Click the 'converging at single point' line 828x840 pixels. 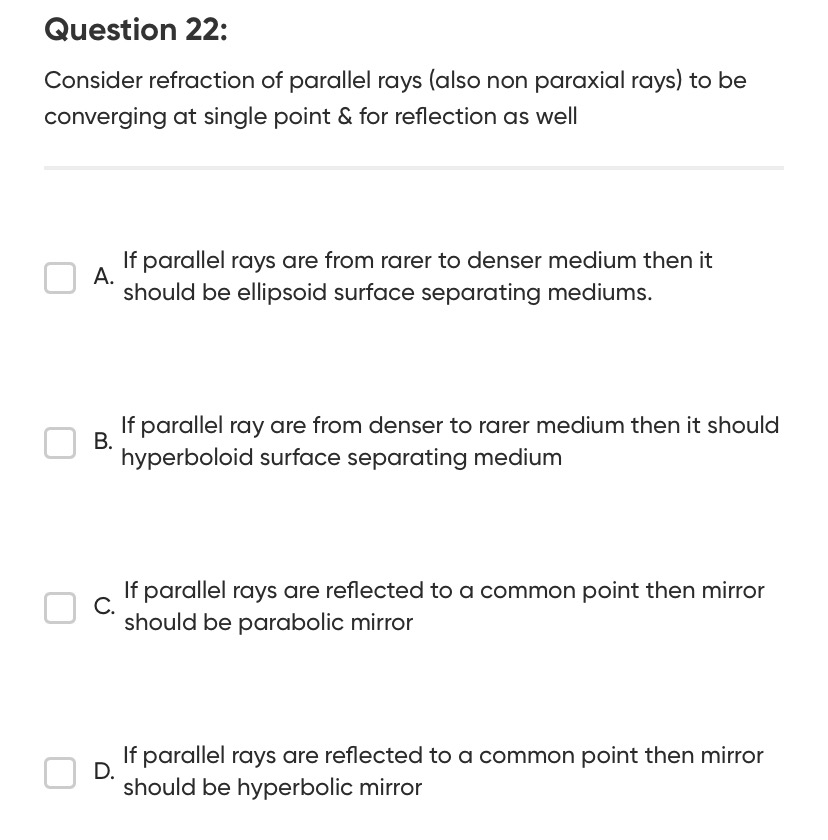tap(311, 117)
